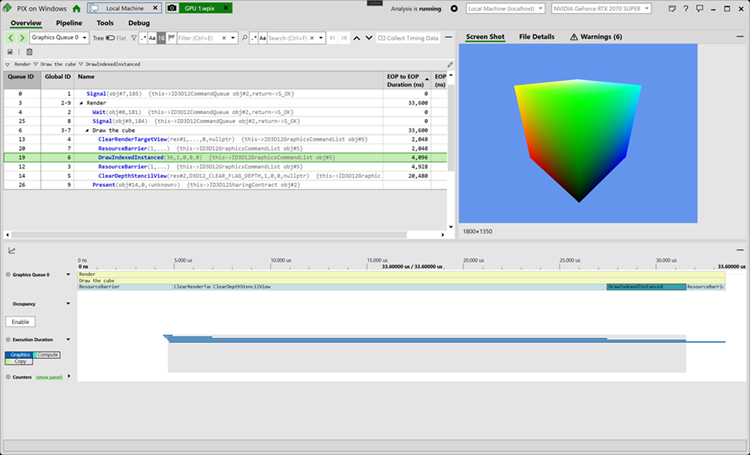Click the camera icon beside GPU 1.wpix
750x455 pixels.
172,8
